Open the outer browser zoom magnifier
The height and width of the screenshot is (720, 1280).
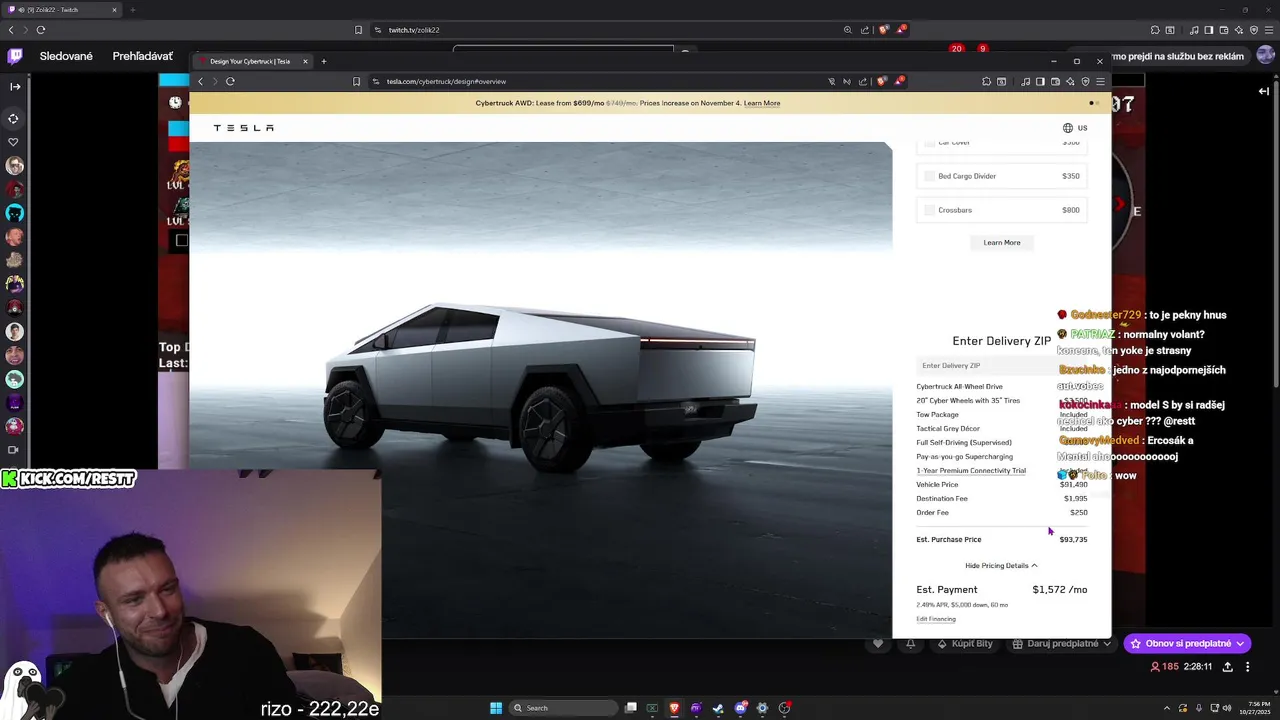(x=847, y=30)
